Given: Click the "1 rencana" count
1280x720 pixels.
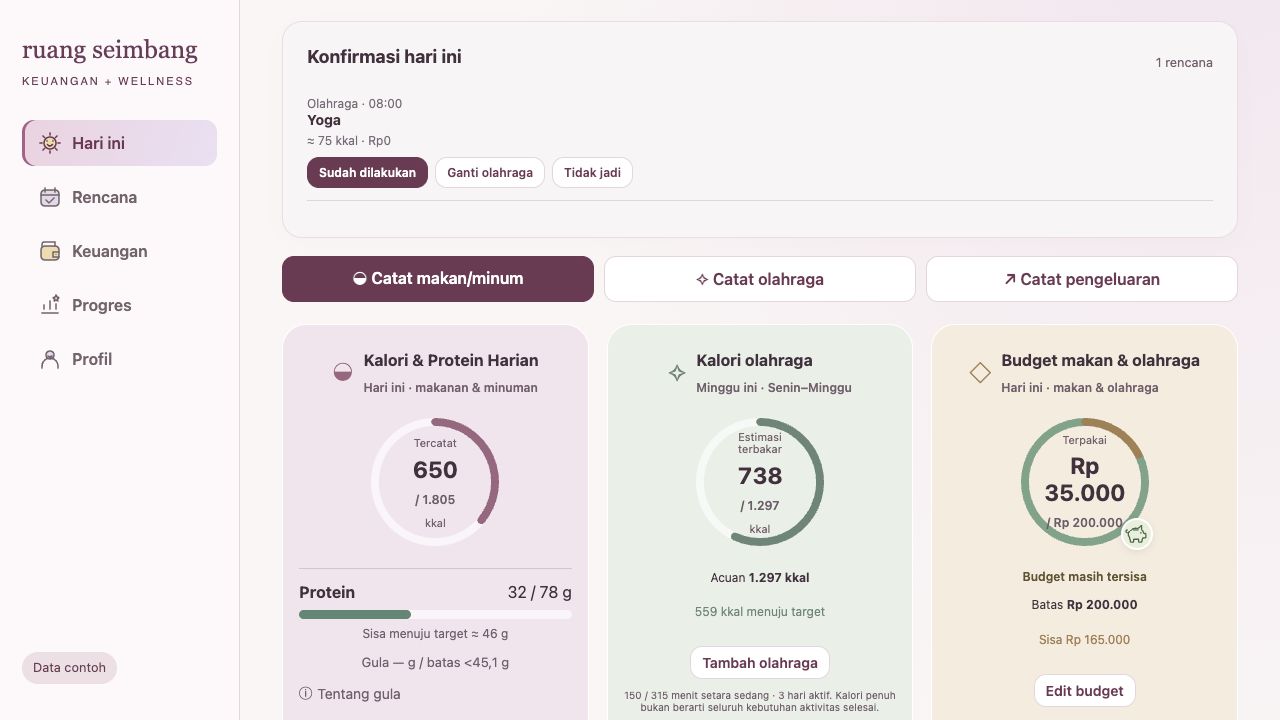Looking at the screenshot, I should 1184,63.
